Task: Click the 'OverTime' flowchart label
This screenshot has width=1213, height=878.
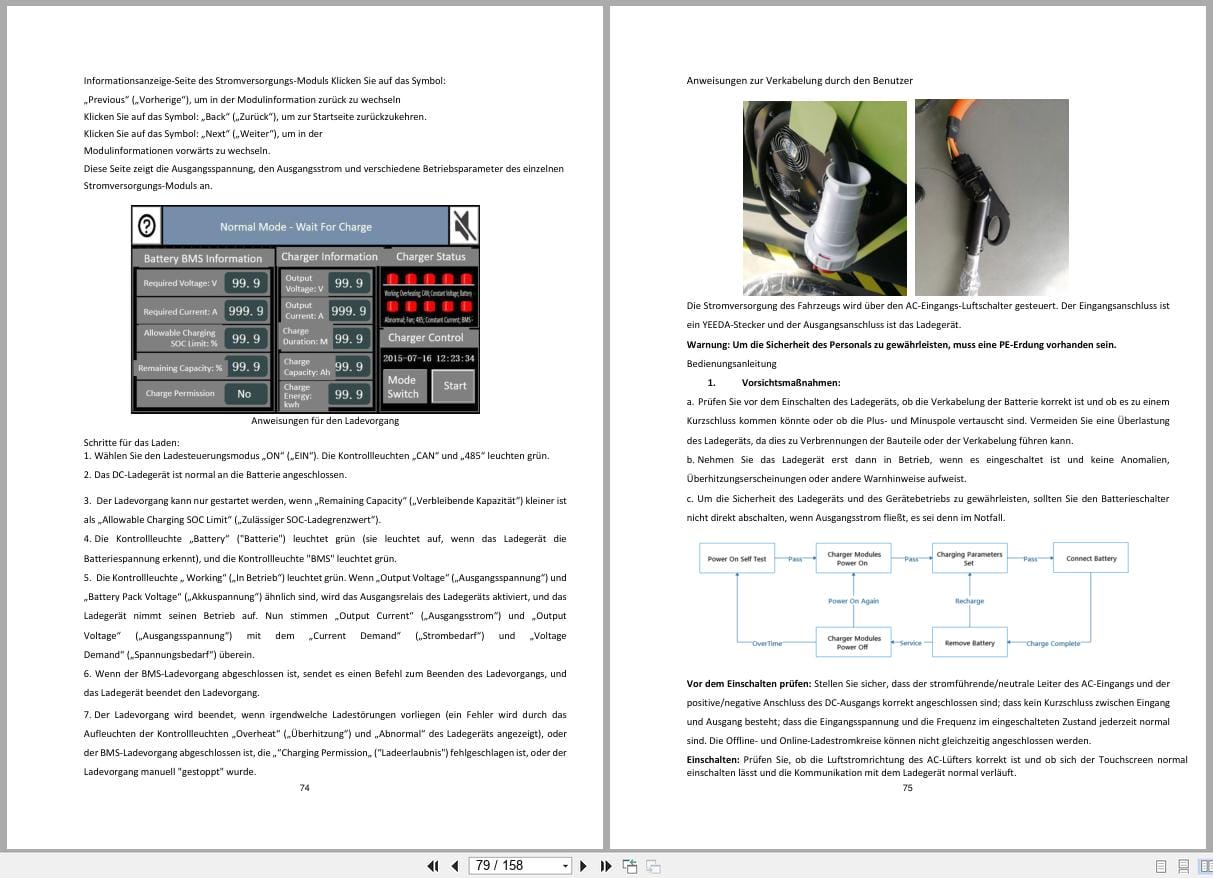Action: pyautogui.click(x=767, y=644)
